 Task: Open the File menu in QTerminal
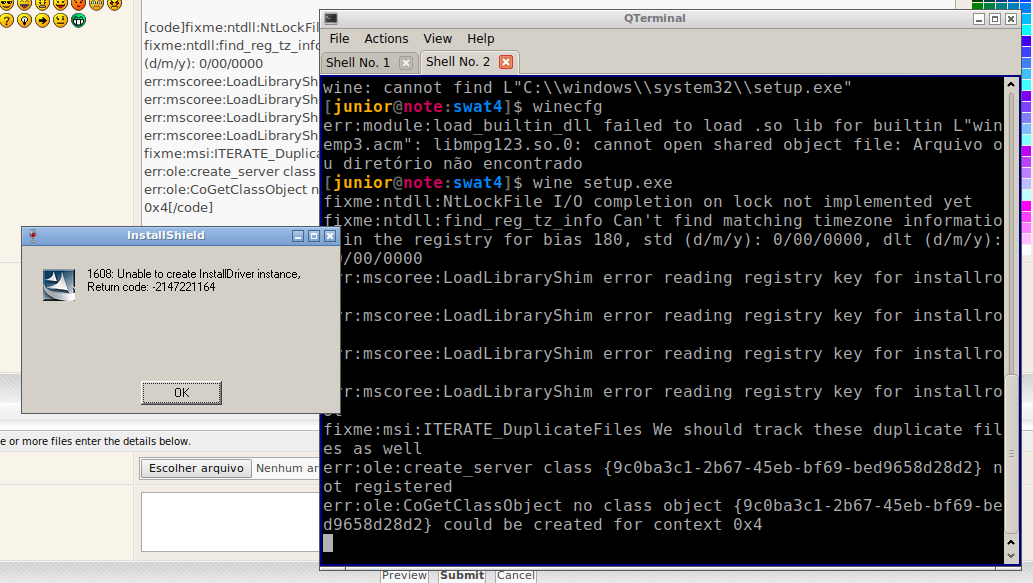pyautogui.click(x=339, y=39)
